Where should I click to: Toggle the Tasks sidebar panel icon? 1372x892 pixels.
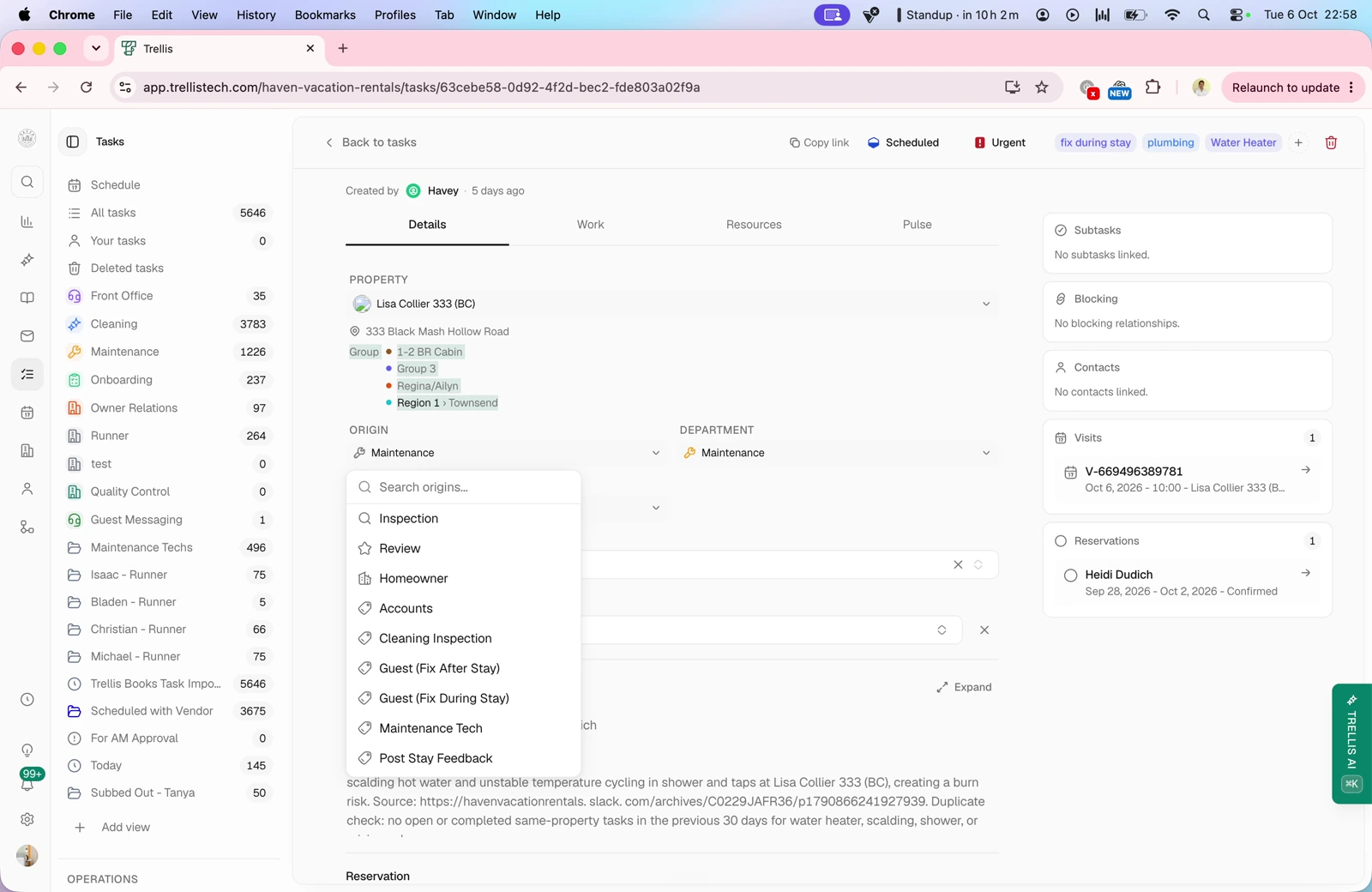pos(73,142)
